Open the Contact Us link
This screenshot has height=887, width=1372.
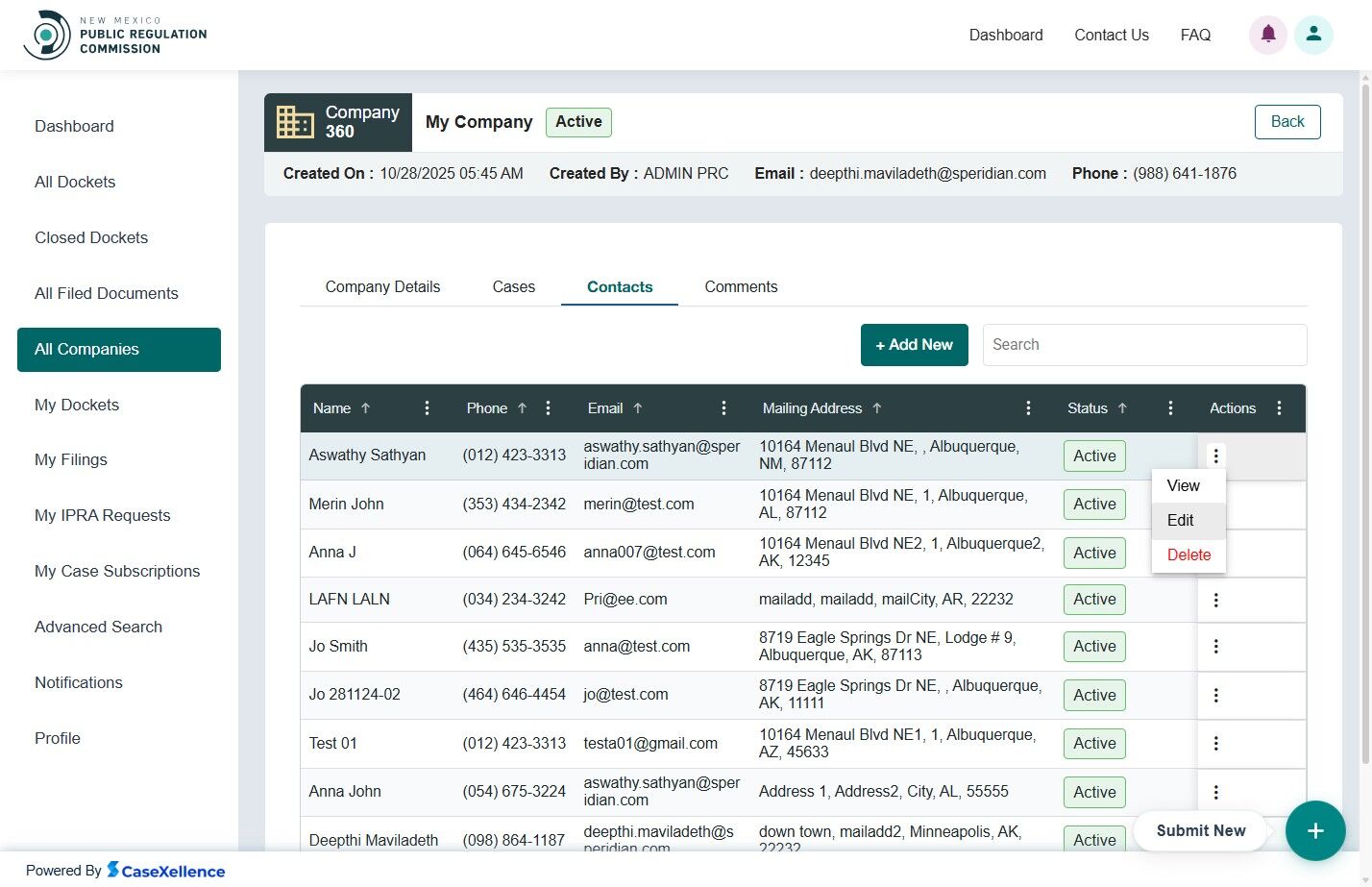point(1112,36)
